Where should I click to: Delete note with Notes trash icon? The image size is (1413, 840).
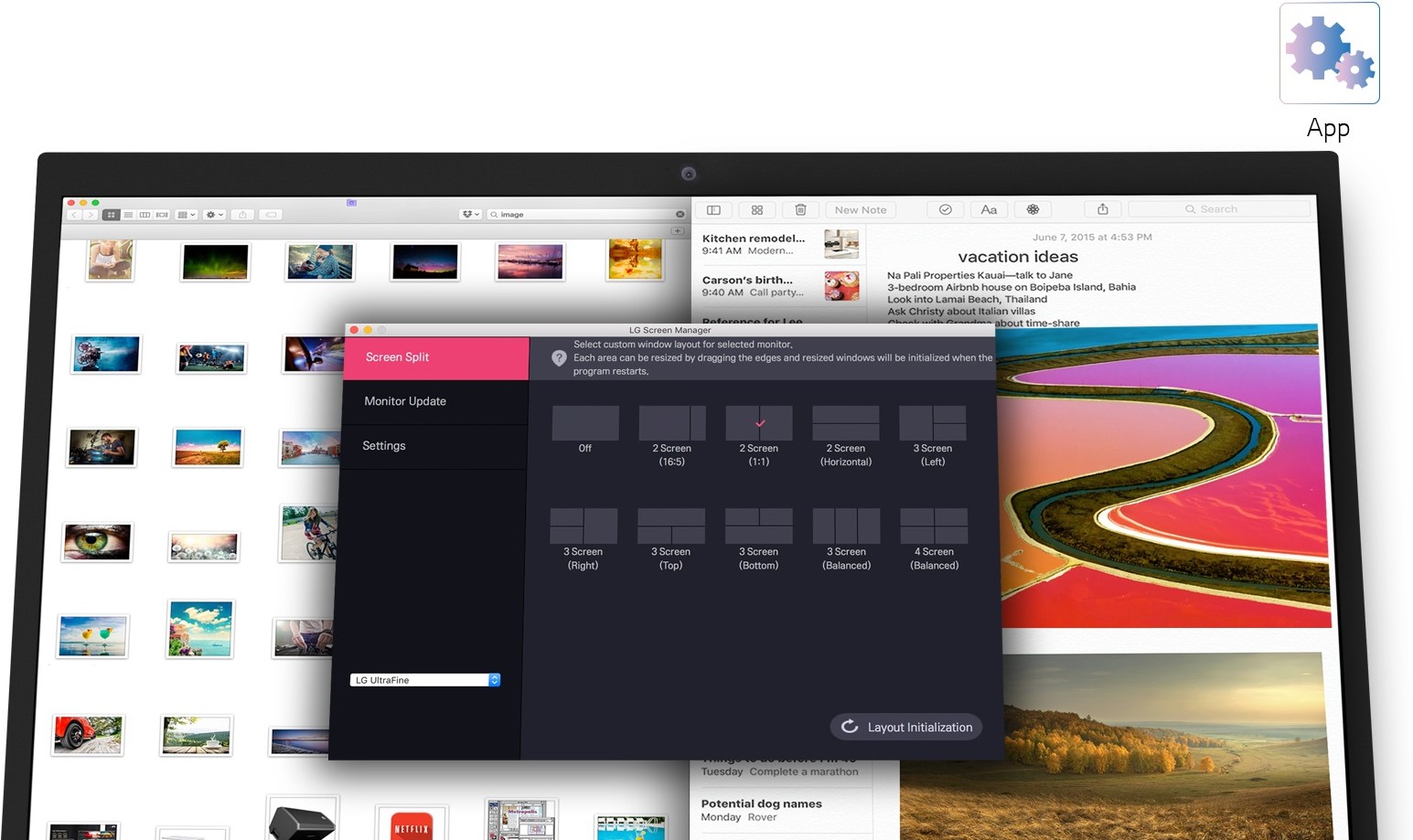point(800,209)
